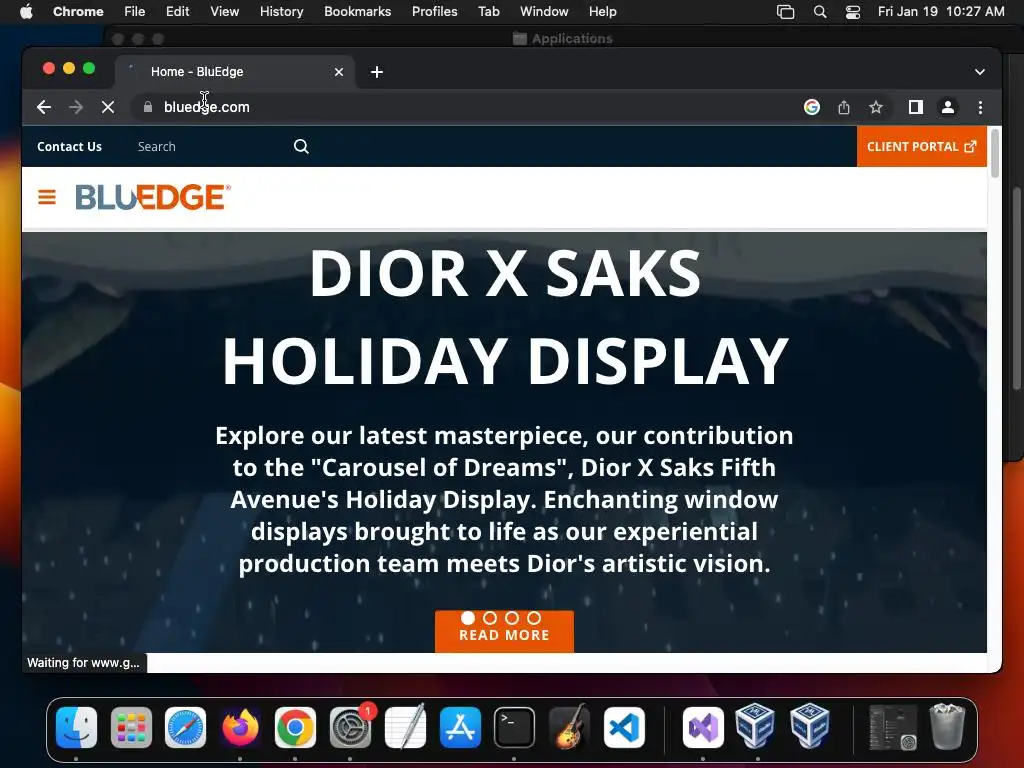This screenshot has width=1024, height=768.
Task: Open Spotlight search in menu bar
Action: (x=820, y=12)
